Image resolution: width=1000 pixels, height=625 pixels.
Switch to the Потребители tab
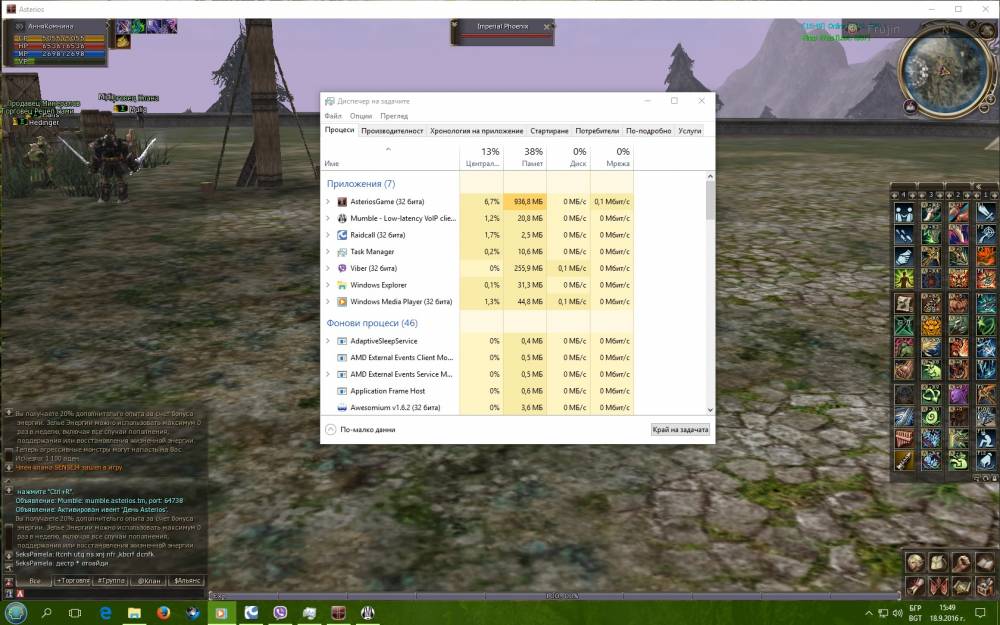(597, 131)
